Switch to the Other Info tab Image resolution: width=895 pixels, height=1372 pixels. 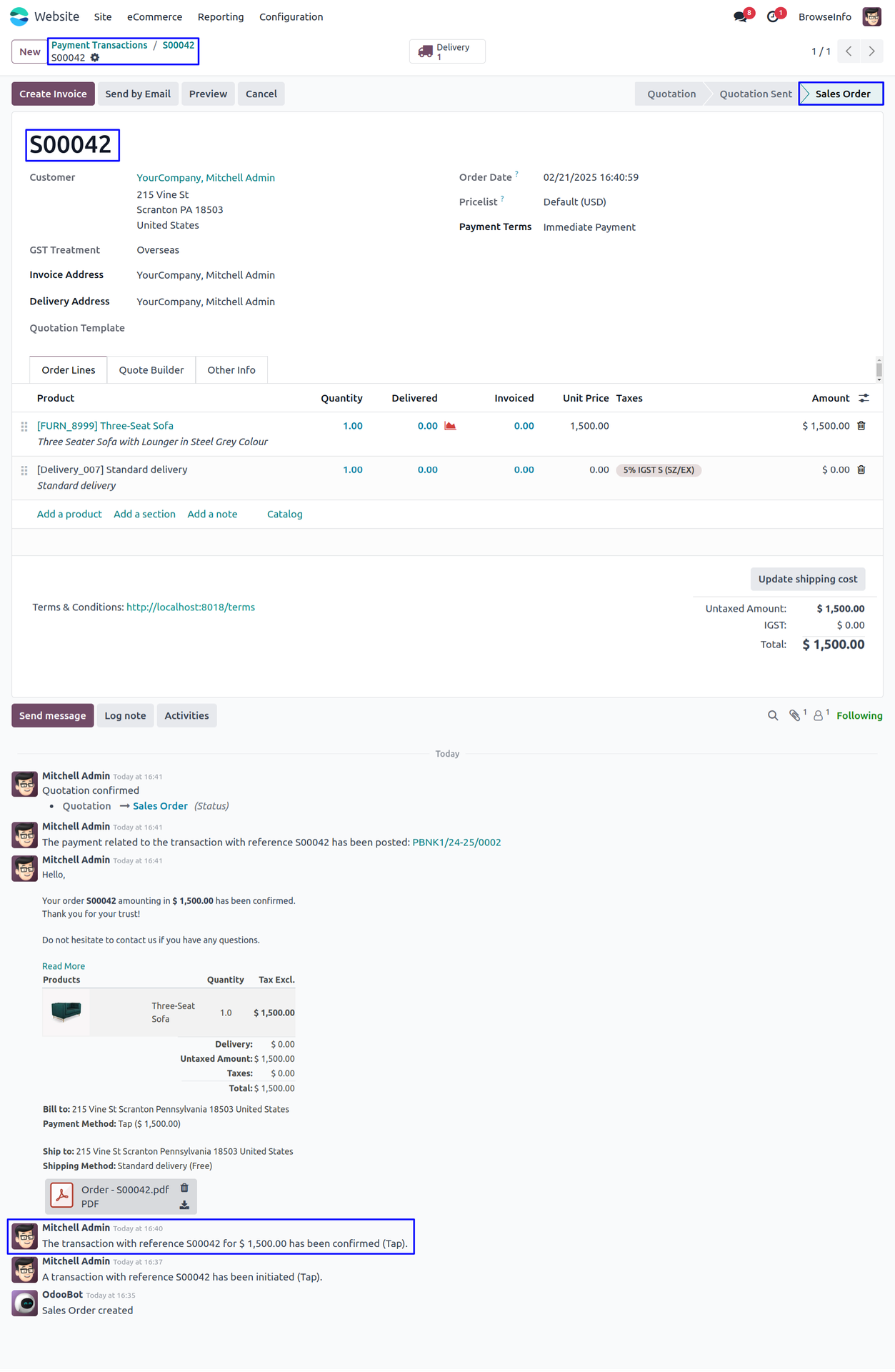coord(231,370)
